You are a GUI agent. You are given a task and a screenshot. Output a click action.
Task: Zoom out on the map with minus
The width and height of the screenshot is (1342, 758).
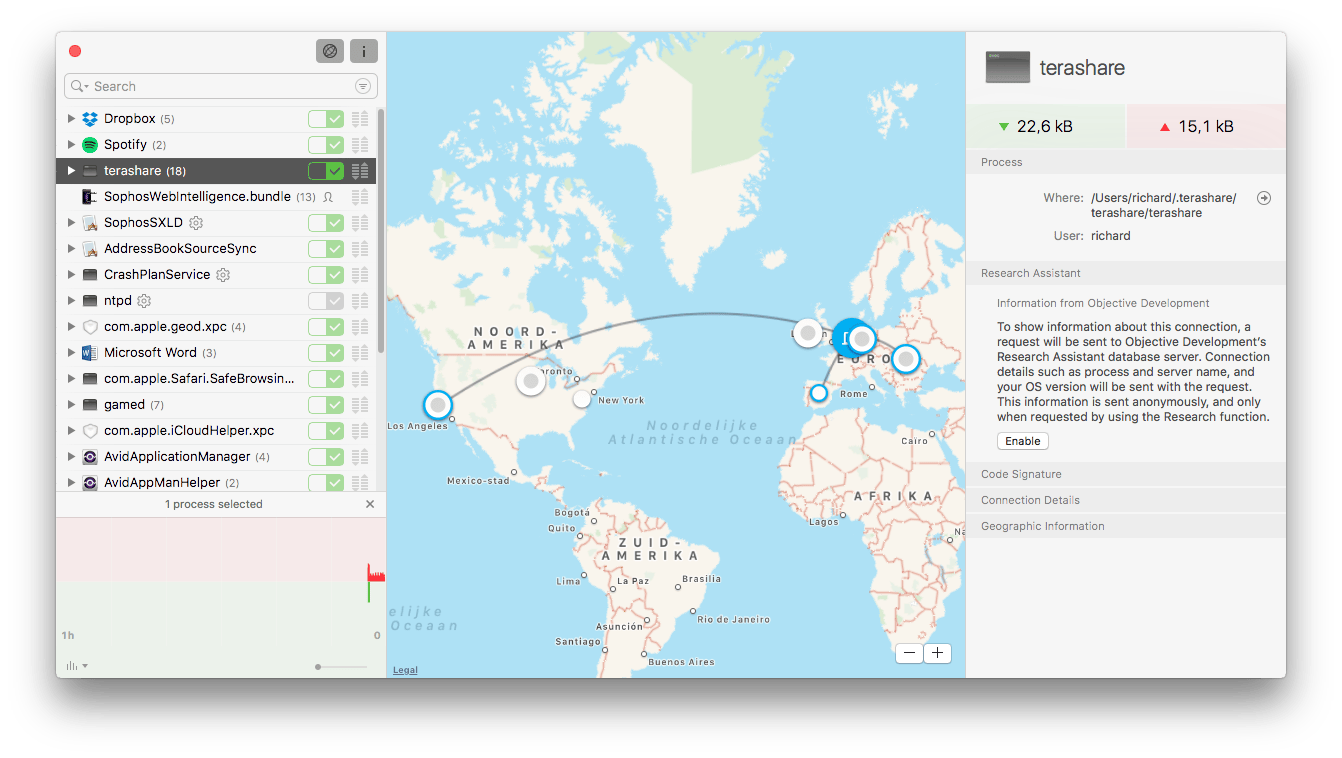(x=910, y=653)
